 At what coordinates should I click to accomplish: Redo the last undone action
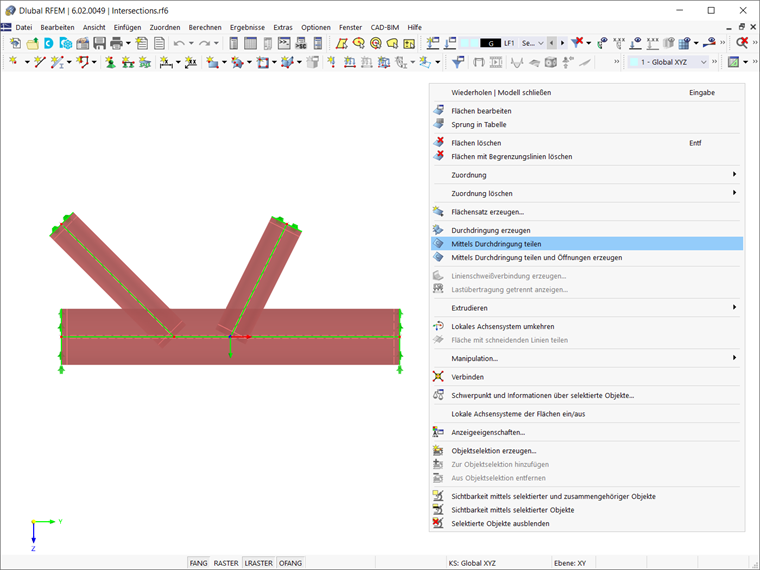click(204, 44)
